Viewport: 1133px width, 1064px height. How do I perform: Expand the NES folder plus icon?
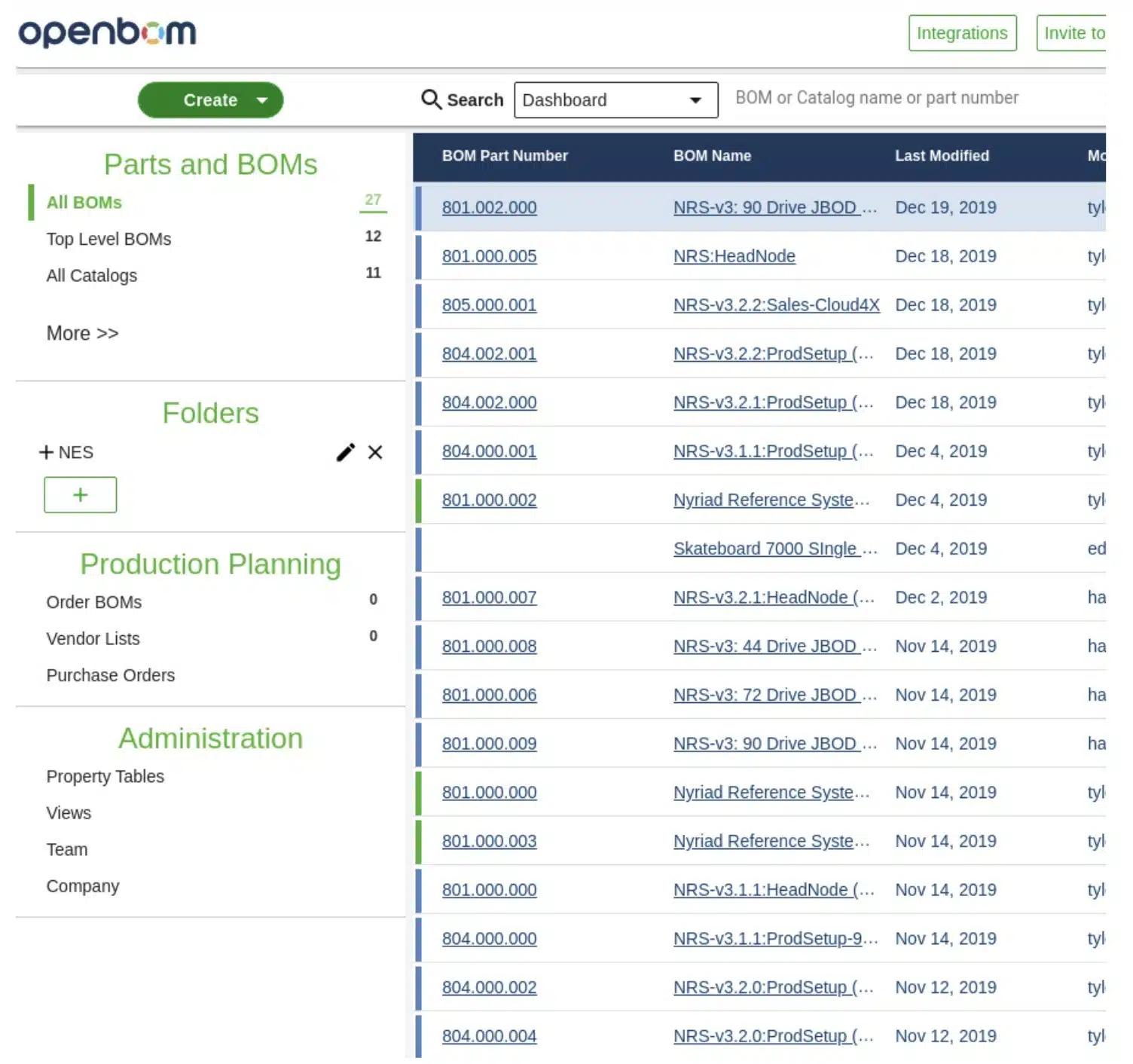point(47,452)
